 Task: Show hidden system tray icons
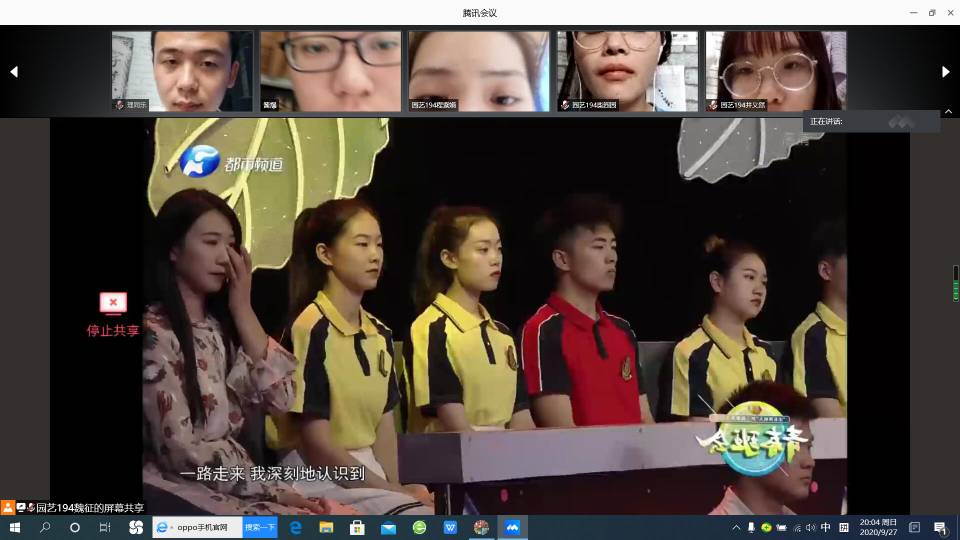(736, 527)
